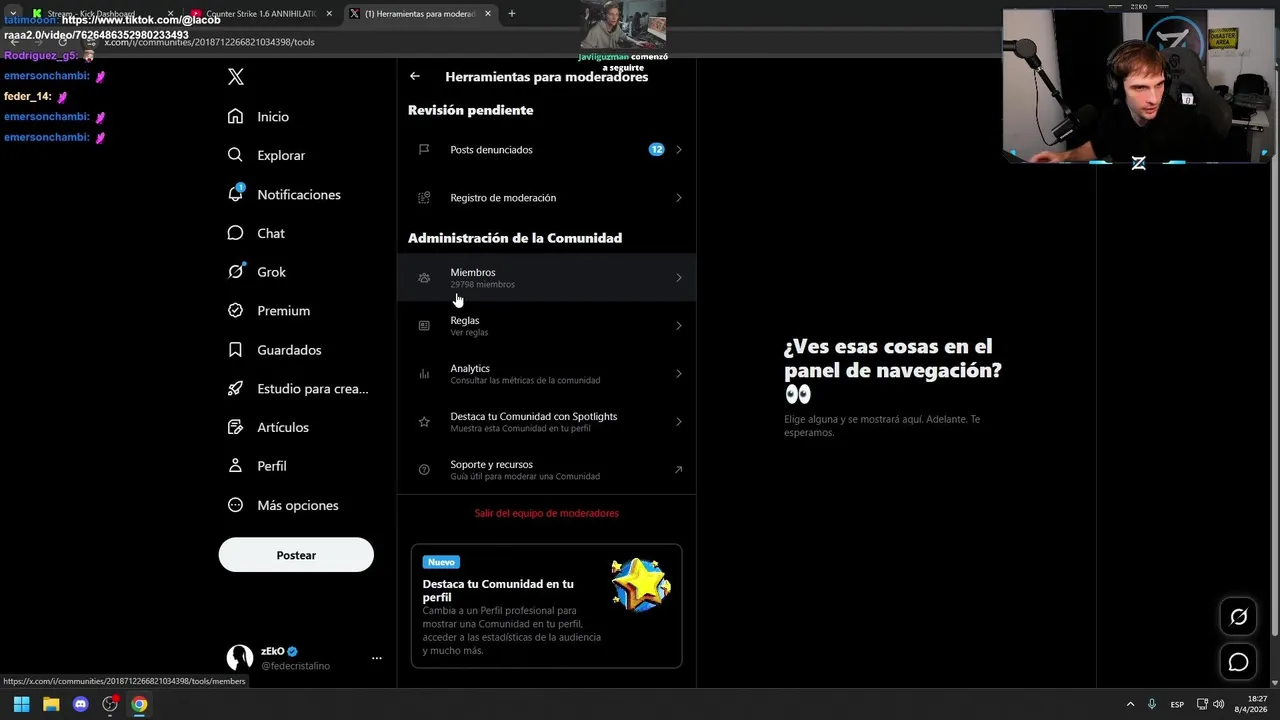
Task: Open Inicio in the X sidebar
Action: click(258, 117)
